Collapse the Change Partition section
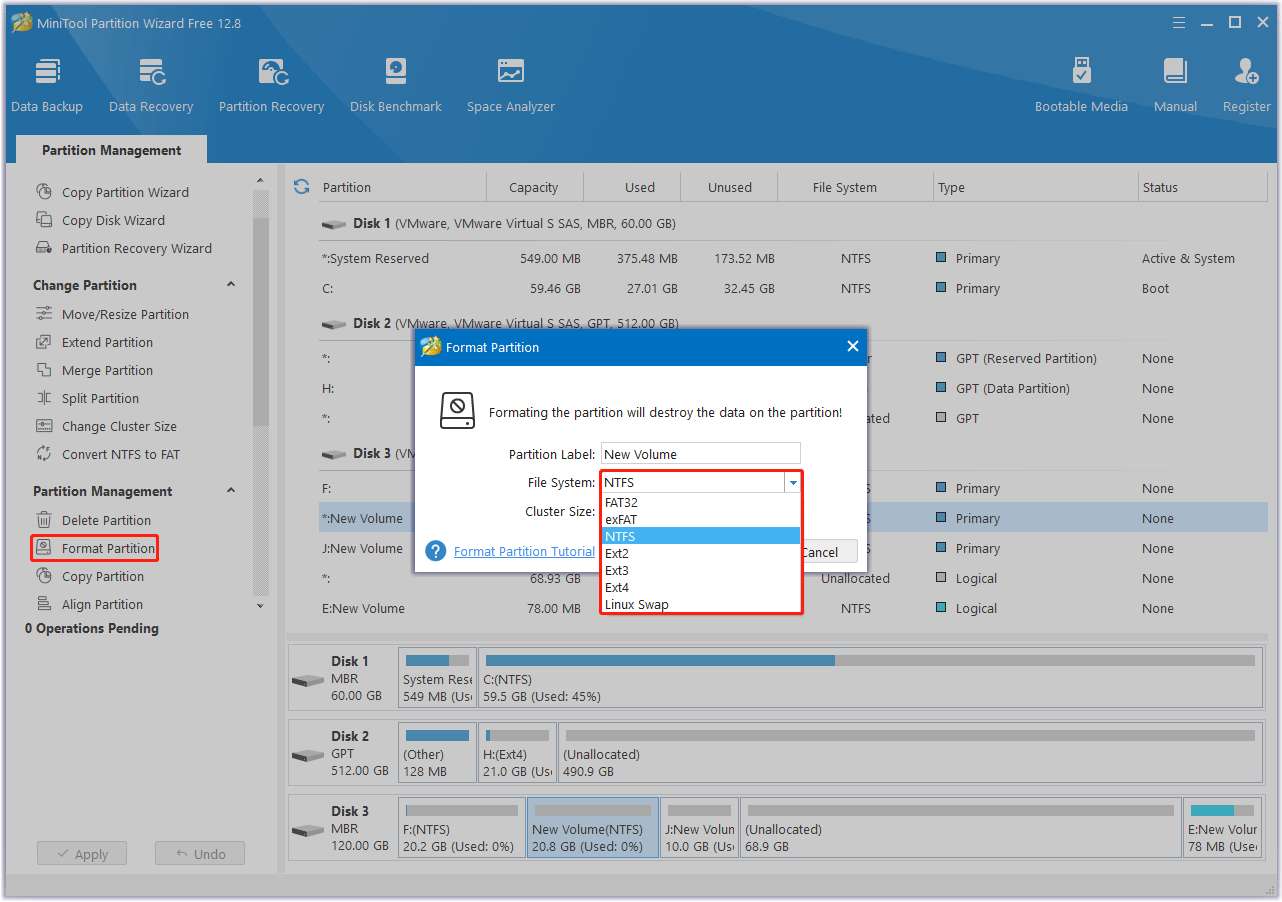Viewport: 1282px width, 902px height. [x=231, y=285]
